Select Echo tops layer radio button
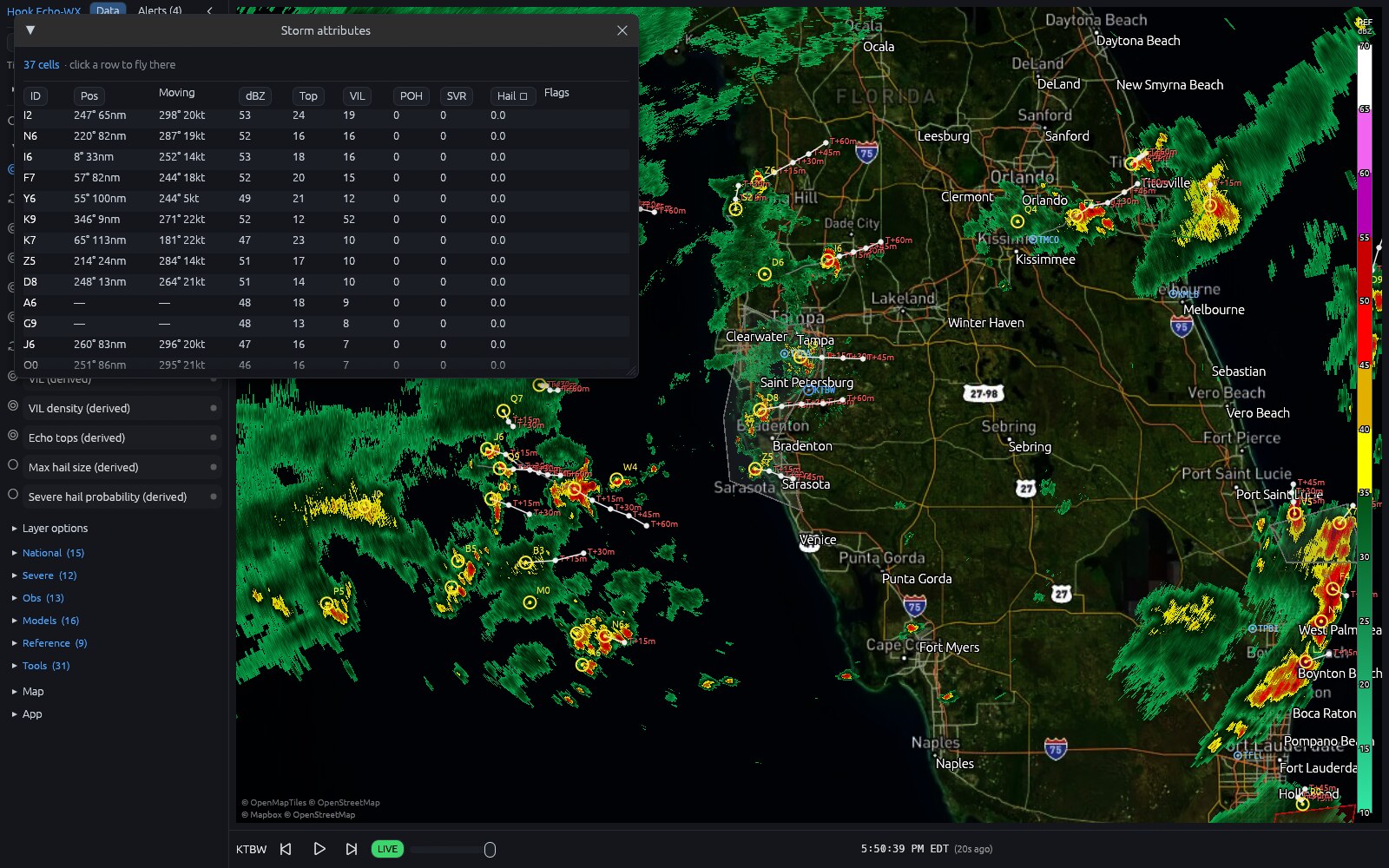This screenshot has height=868, width=1389. pos(13,435)
